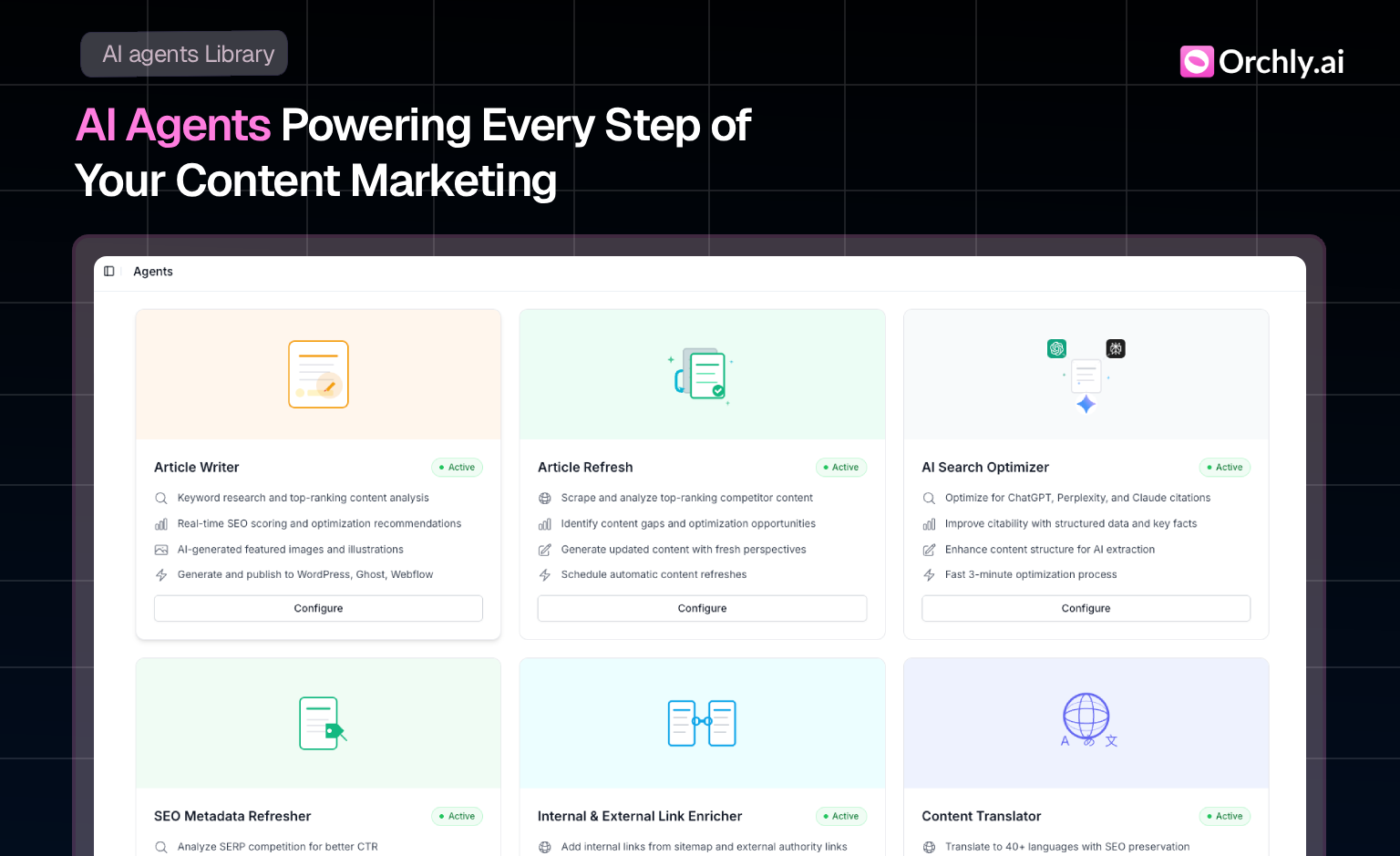Click the dark Perplexity-style icon in AI Search Optimizer
This screenshot has width=1400, height=856.
pyautogui.click(x=1115, y=348)
